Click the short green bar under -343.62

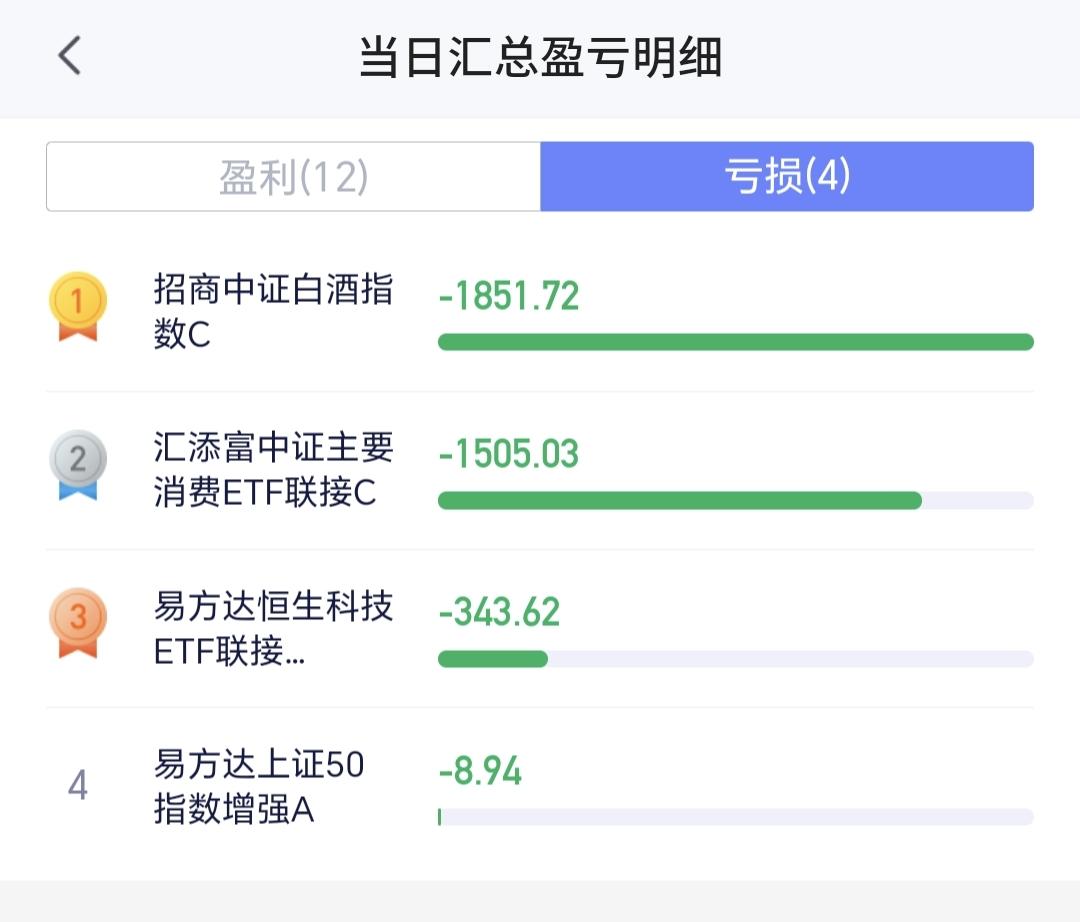pyautogui.click(x=493, y=659)
